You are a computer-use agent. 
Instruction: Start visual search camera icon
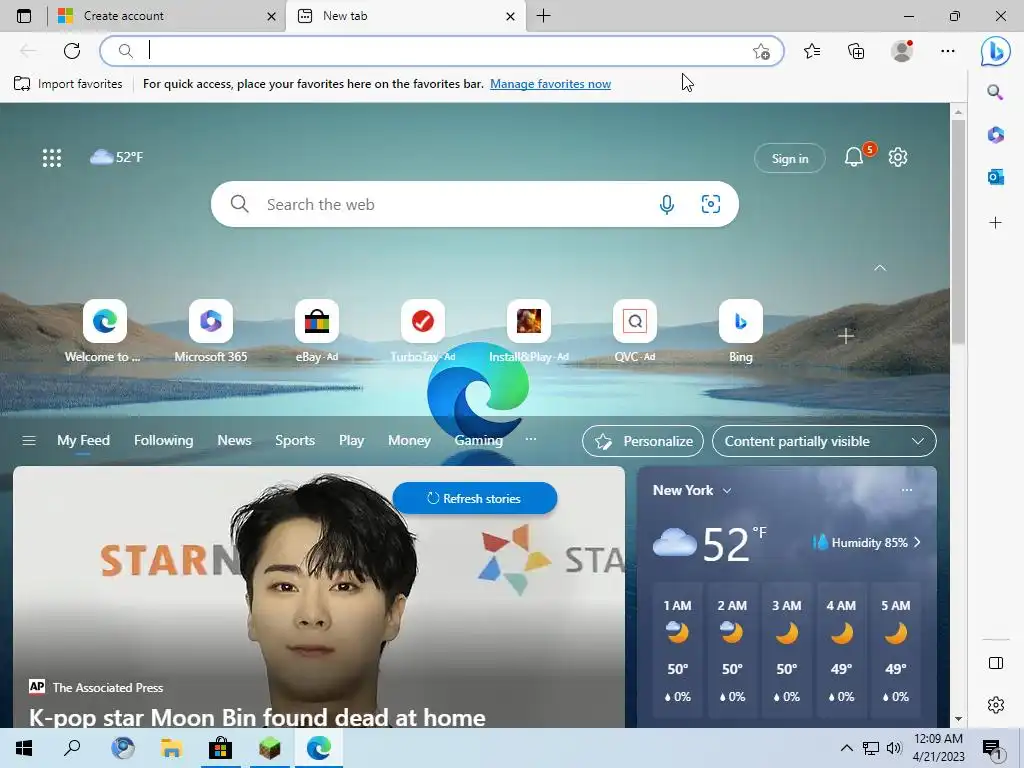click(x=711, y=204)
